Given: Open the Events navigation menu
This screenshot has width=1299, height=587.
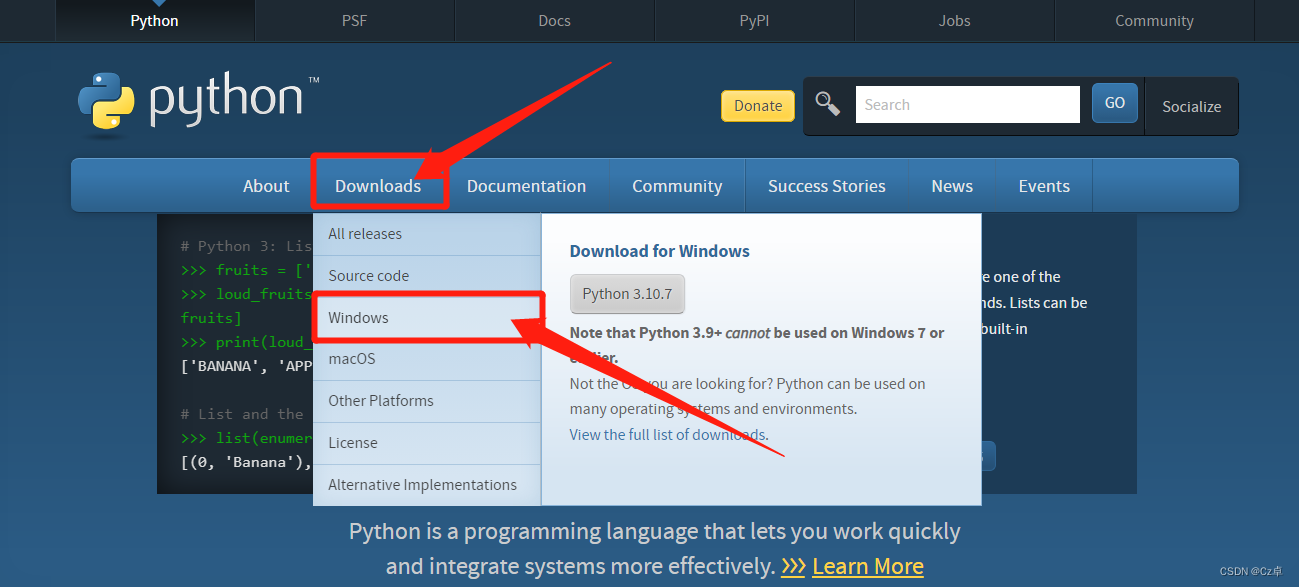Looking at the screenshot, I should pos(1044,186).
